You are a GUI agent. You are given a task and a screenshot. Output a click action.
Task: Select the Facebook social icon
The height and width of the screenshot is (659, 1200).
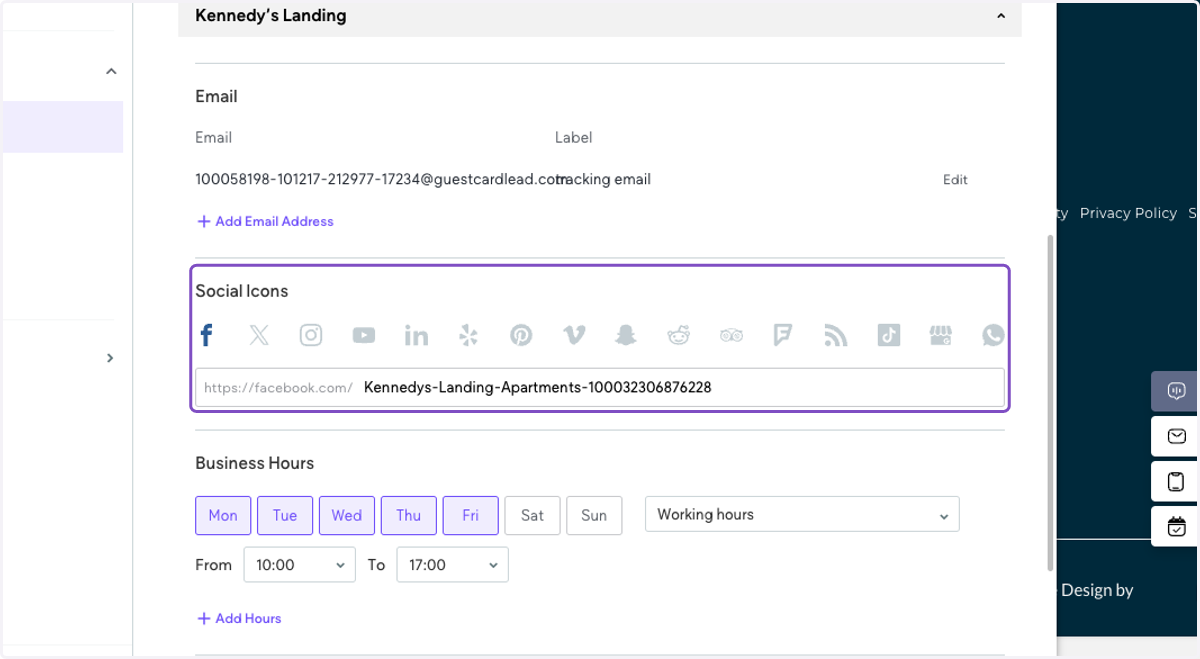tap(206, 335)
